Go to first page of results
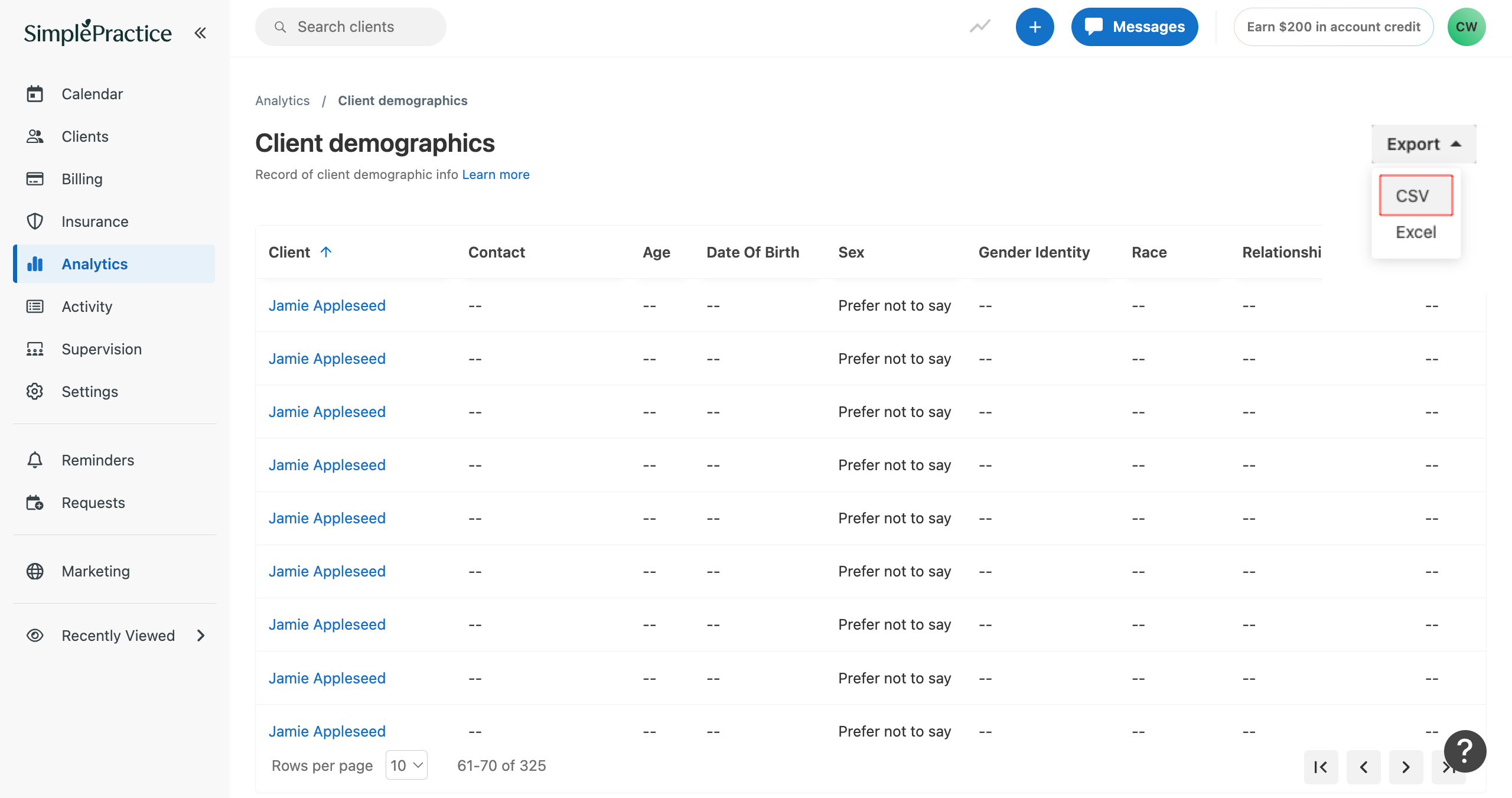 [x=1321, y=767]
